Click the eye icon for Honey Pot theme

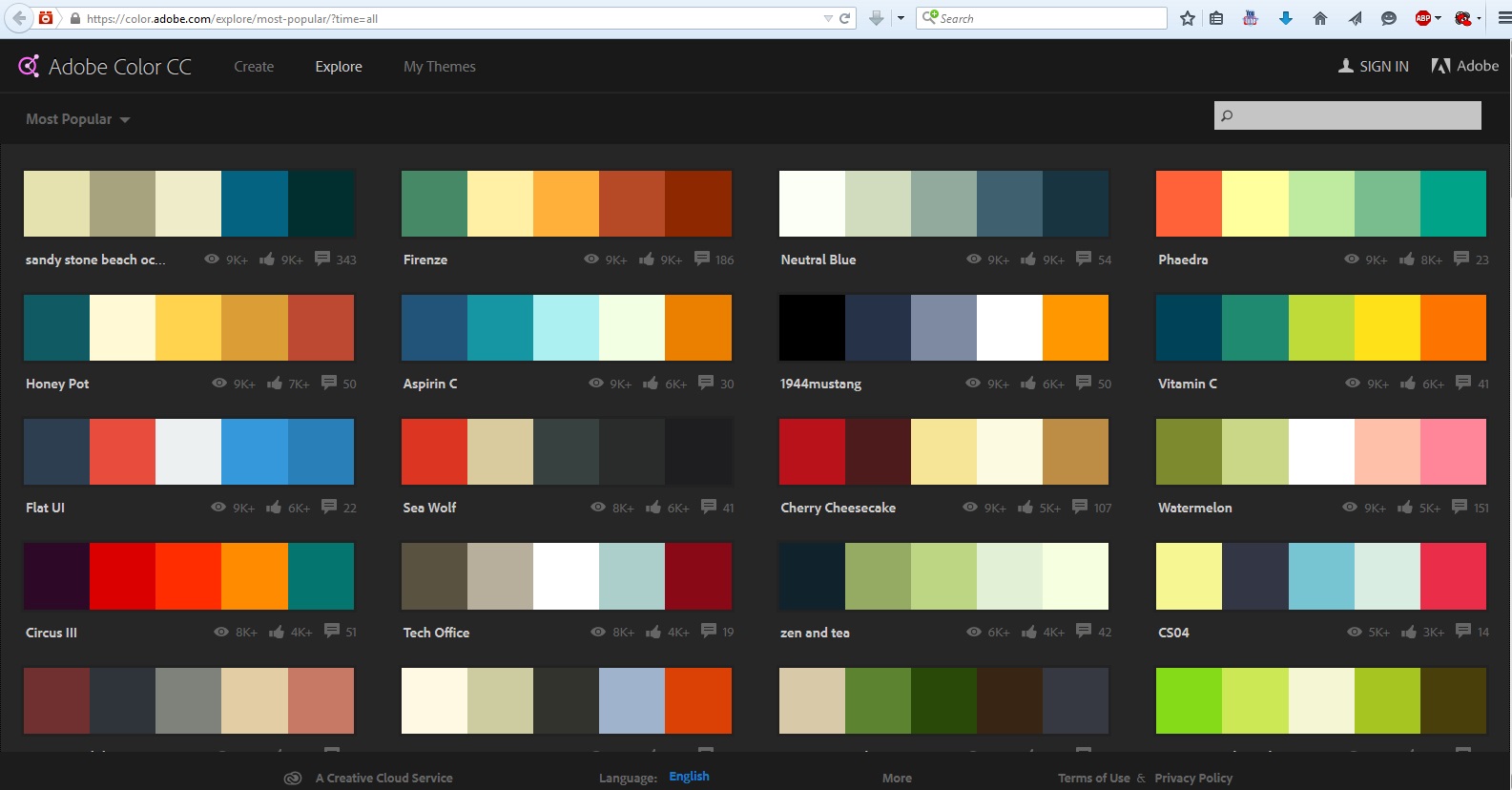[x=219, y=384]
